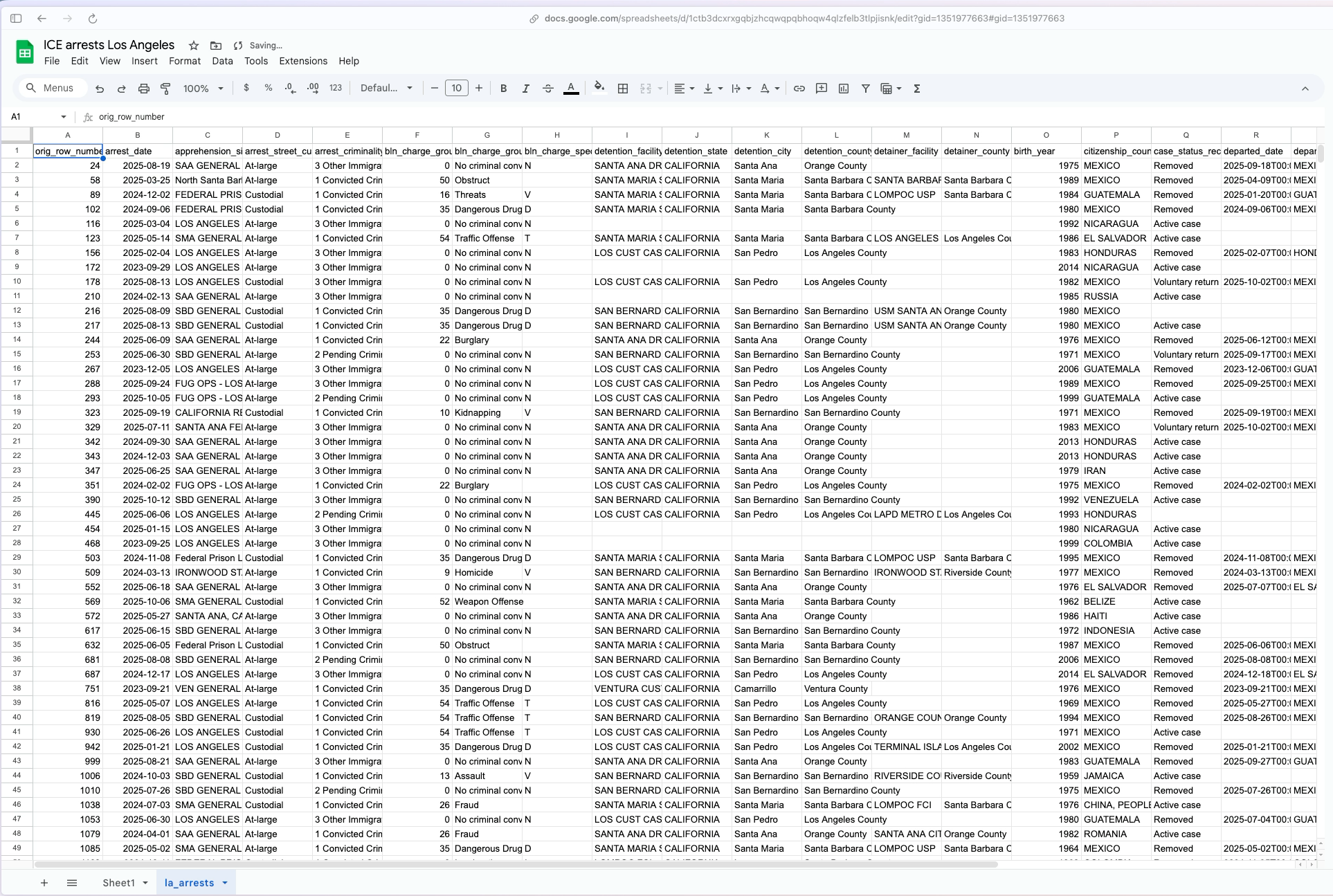Expand horizontal align options
Viewport: 1333px width, 896px height.
[x=684, y=89]
